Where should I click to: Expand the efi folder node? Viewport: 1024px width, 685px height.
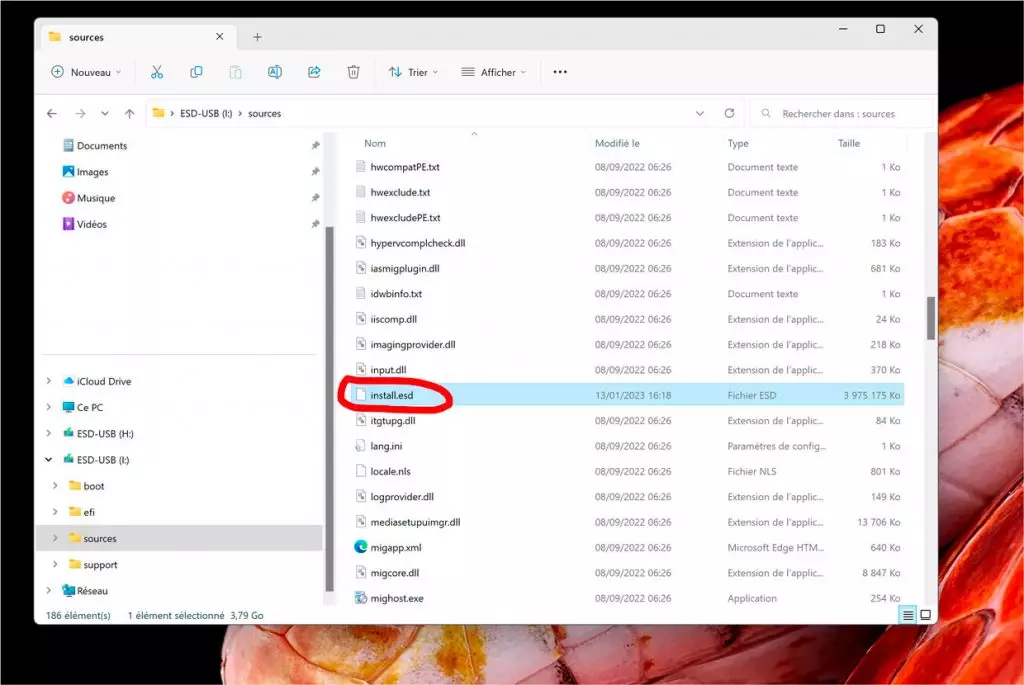(x=56, y=512)
